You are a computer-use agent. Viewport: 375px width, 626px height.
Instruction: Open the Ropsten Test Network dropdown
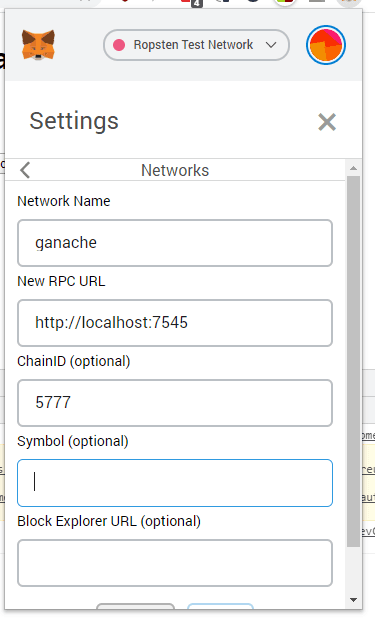(196, 45)
